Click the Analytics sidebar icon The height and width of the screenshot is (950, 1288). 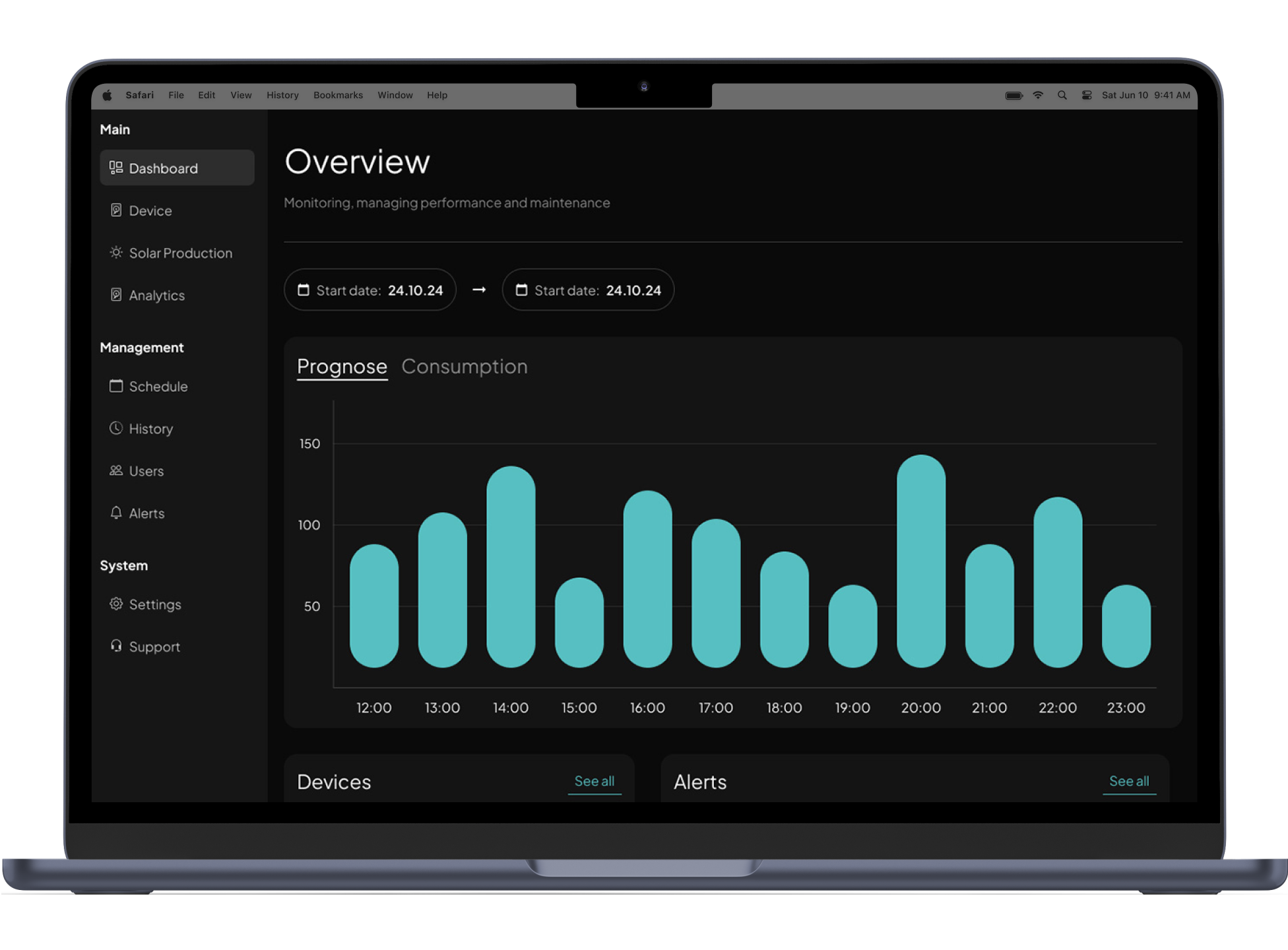(x=116, y=295)
